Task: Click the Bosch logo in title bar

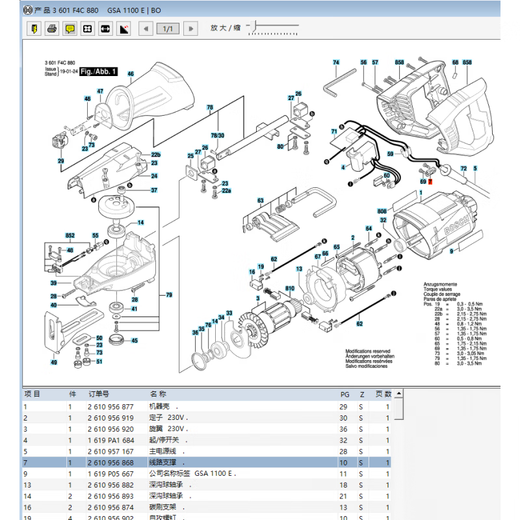Action: 28,10
